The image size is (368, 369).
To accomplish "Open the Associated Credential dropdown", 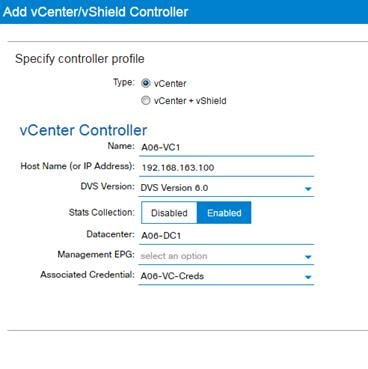I will (226, 276).
